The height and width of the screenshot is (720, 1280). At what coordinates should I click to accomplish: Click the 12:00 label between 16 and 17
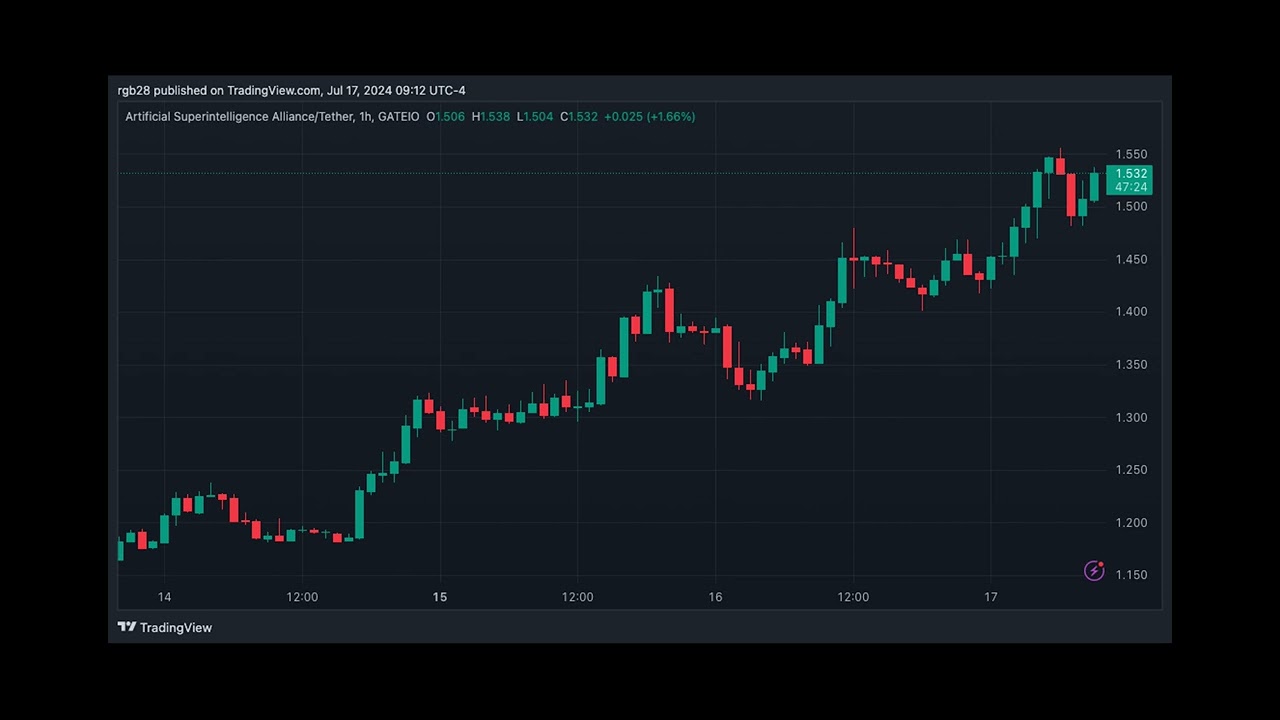(x=853, y=597)
